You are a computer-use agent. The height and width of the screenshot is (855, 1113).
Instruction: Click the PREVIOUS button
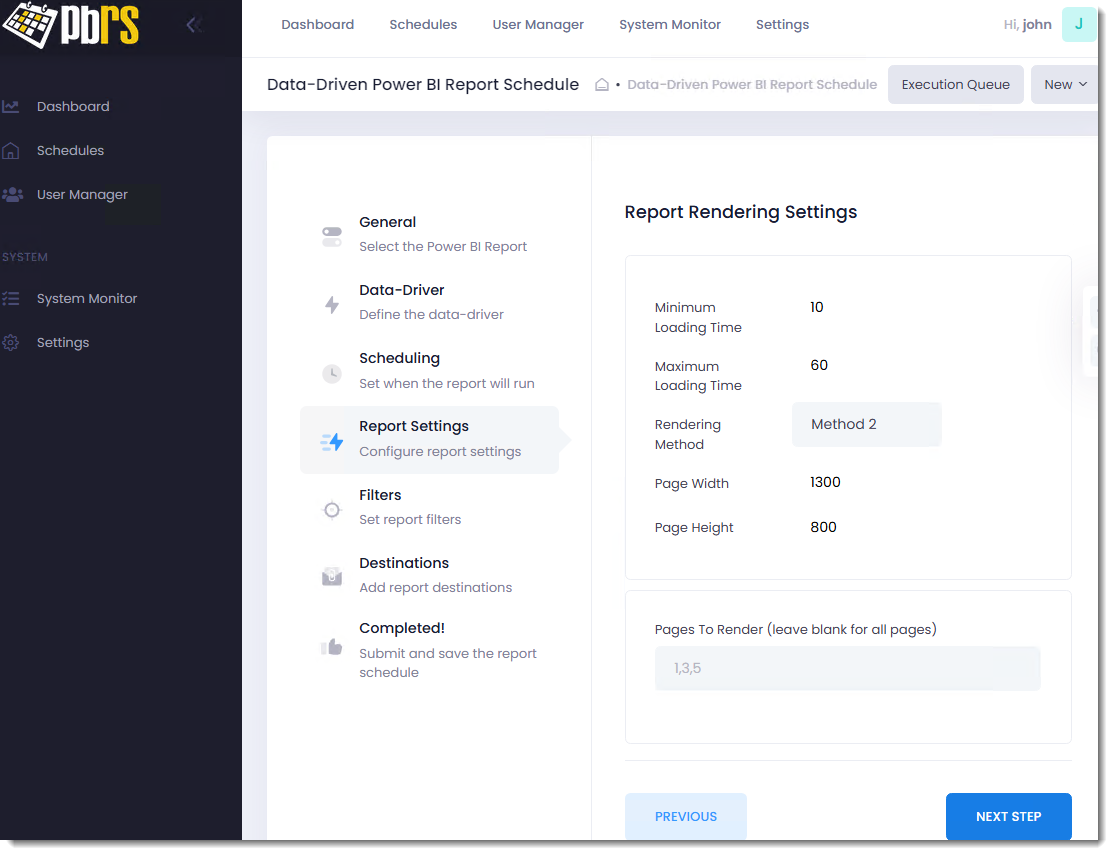point(686,817)
